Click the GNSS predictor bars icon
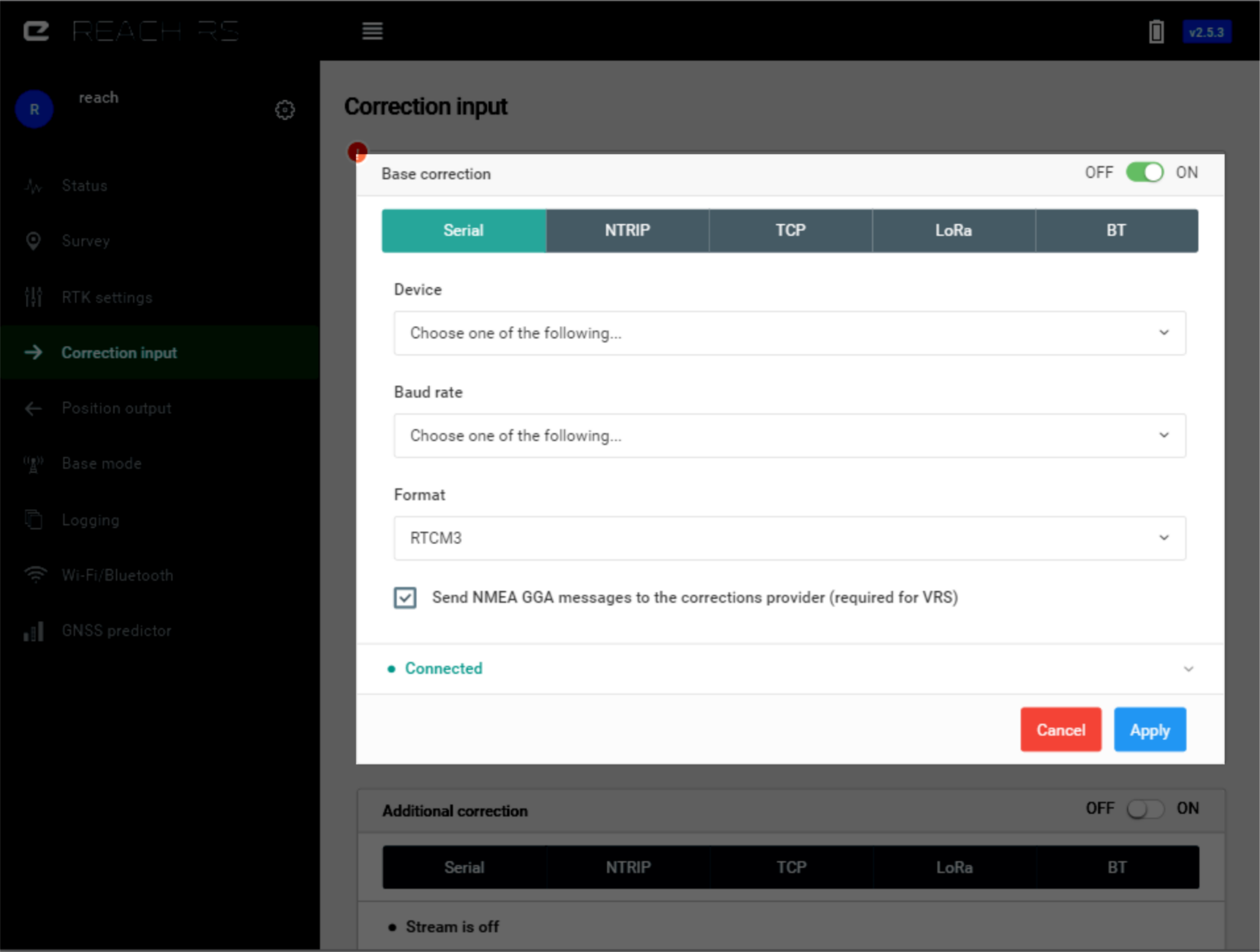 33,631
